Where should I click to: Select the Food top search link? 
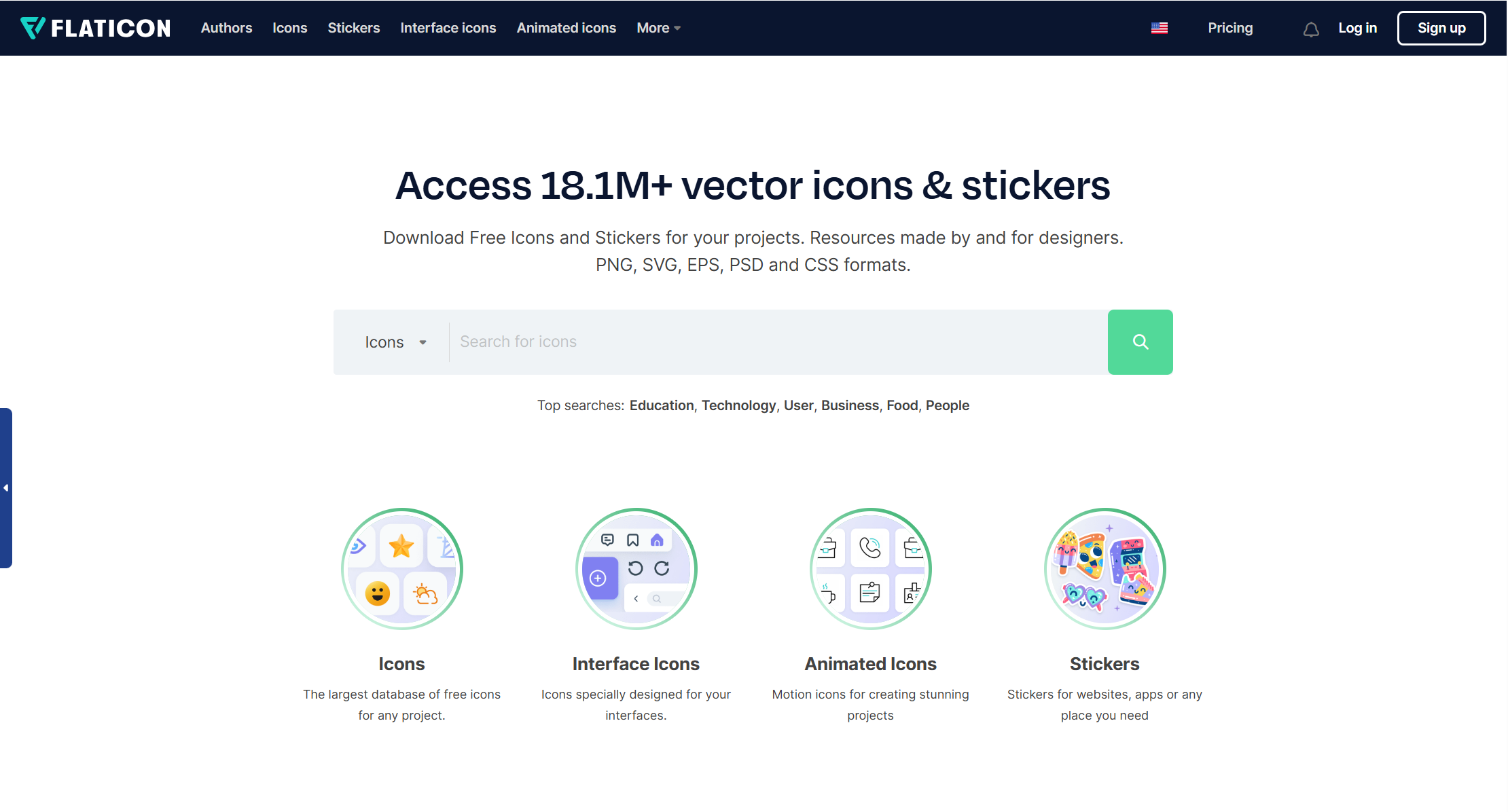[x=902, y=405]
